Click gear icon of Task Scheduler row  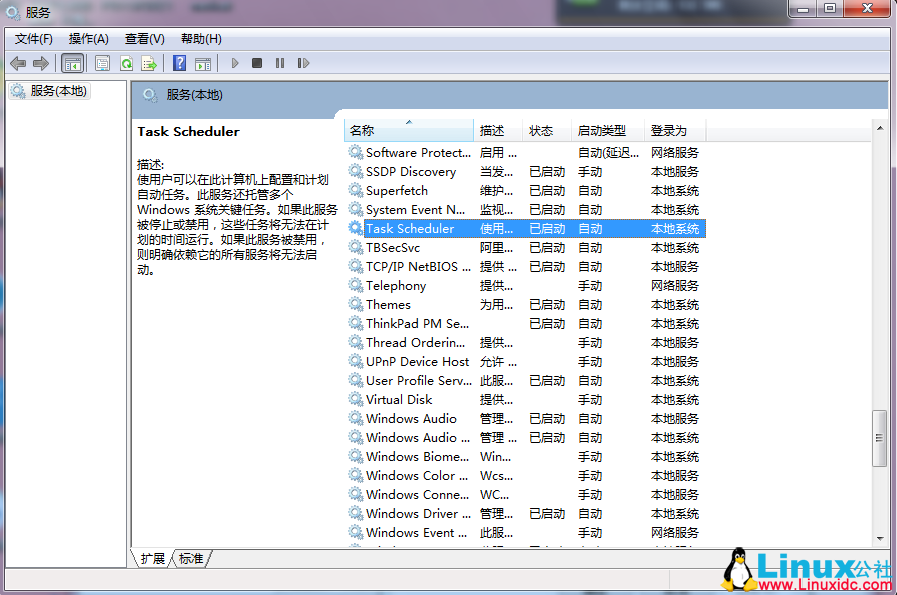coord(356,228)
